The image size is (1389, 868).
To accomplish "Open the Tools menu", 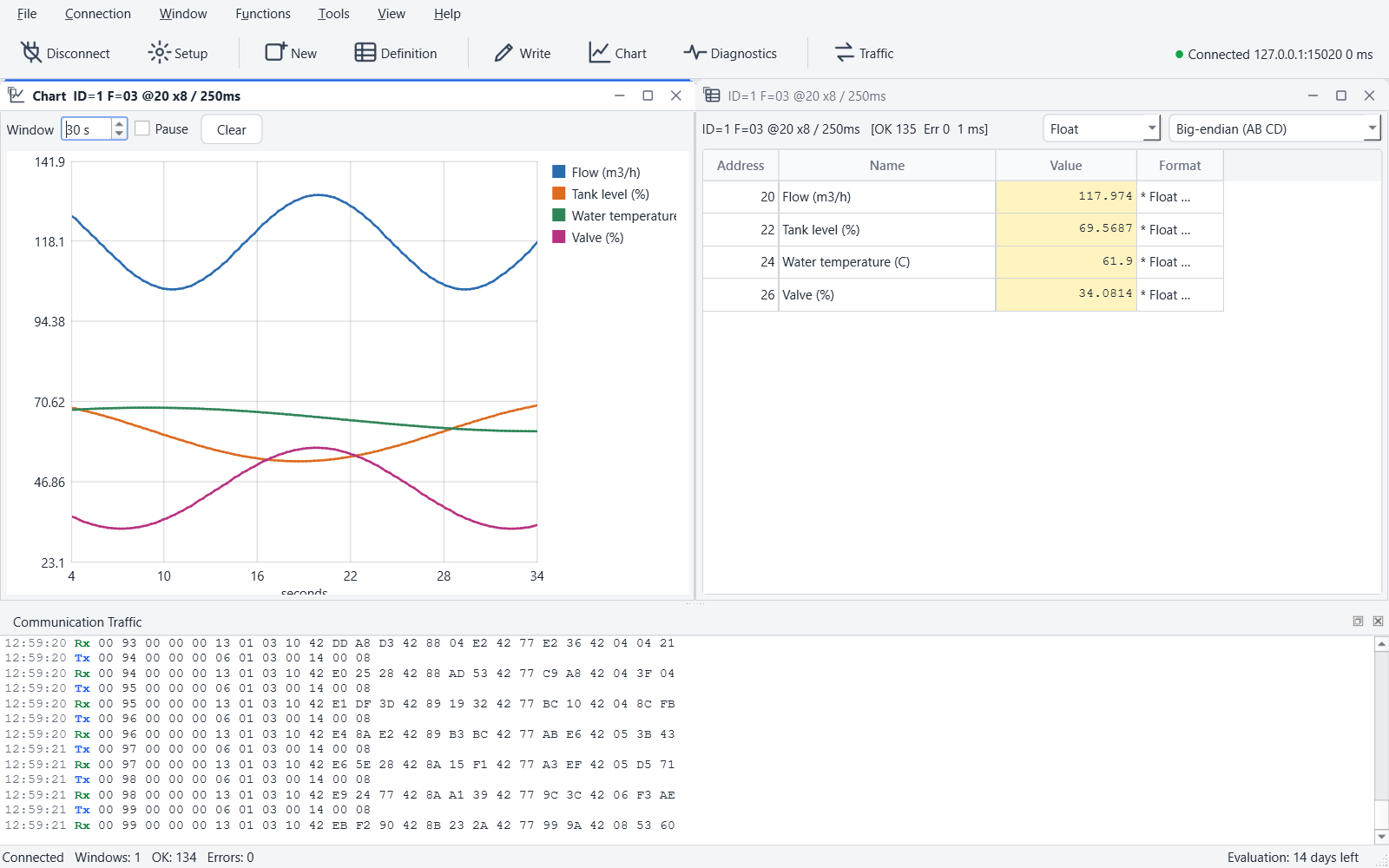I will pyautogui.click(x=333, y=14).
